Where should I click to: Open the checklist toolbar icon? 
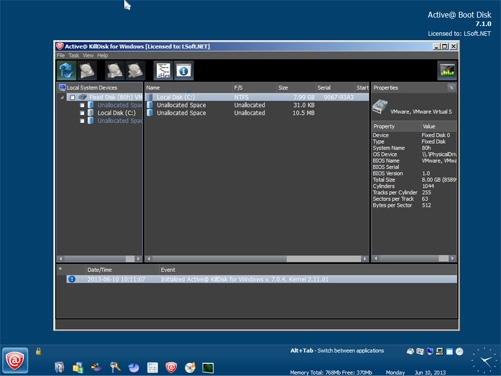pyautogui.click(x=163, y=70)
